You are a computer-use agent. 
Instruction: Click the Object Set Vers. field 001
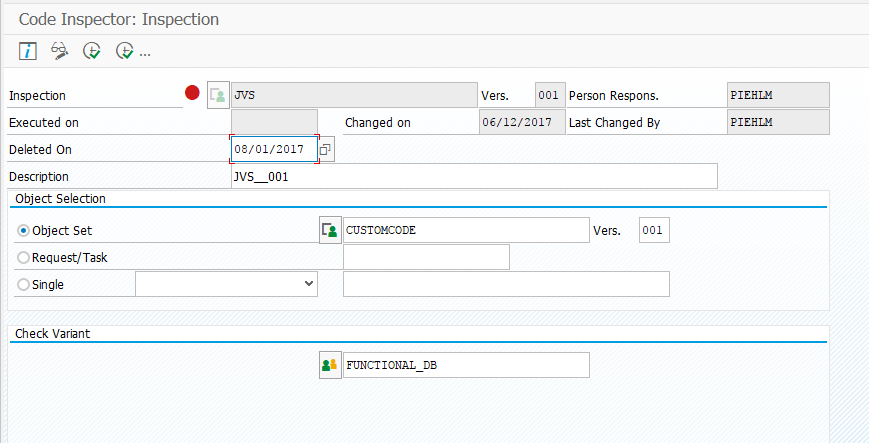tap(654, 230)
